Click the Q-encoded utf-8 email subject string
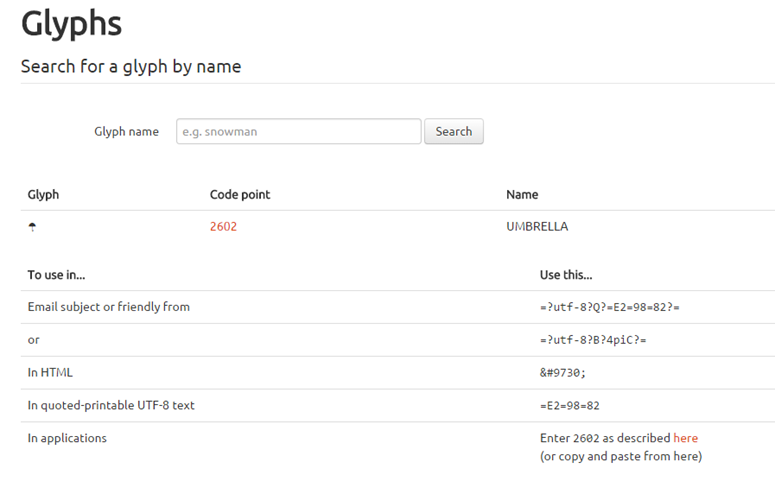 coord(610,307)
